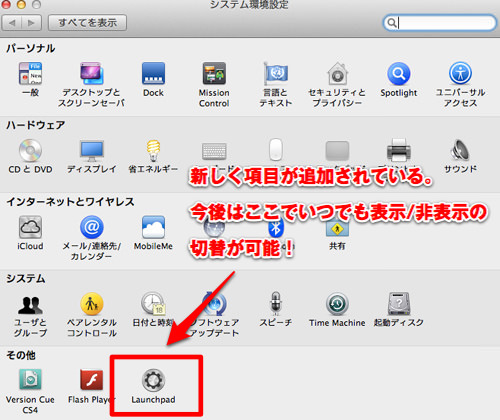Viewport: 500px width, 420px height.
Task: Click the red close window button
Action: click(6, 4)
